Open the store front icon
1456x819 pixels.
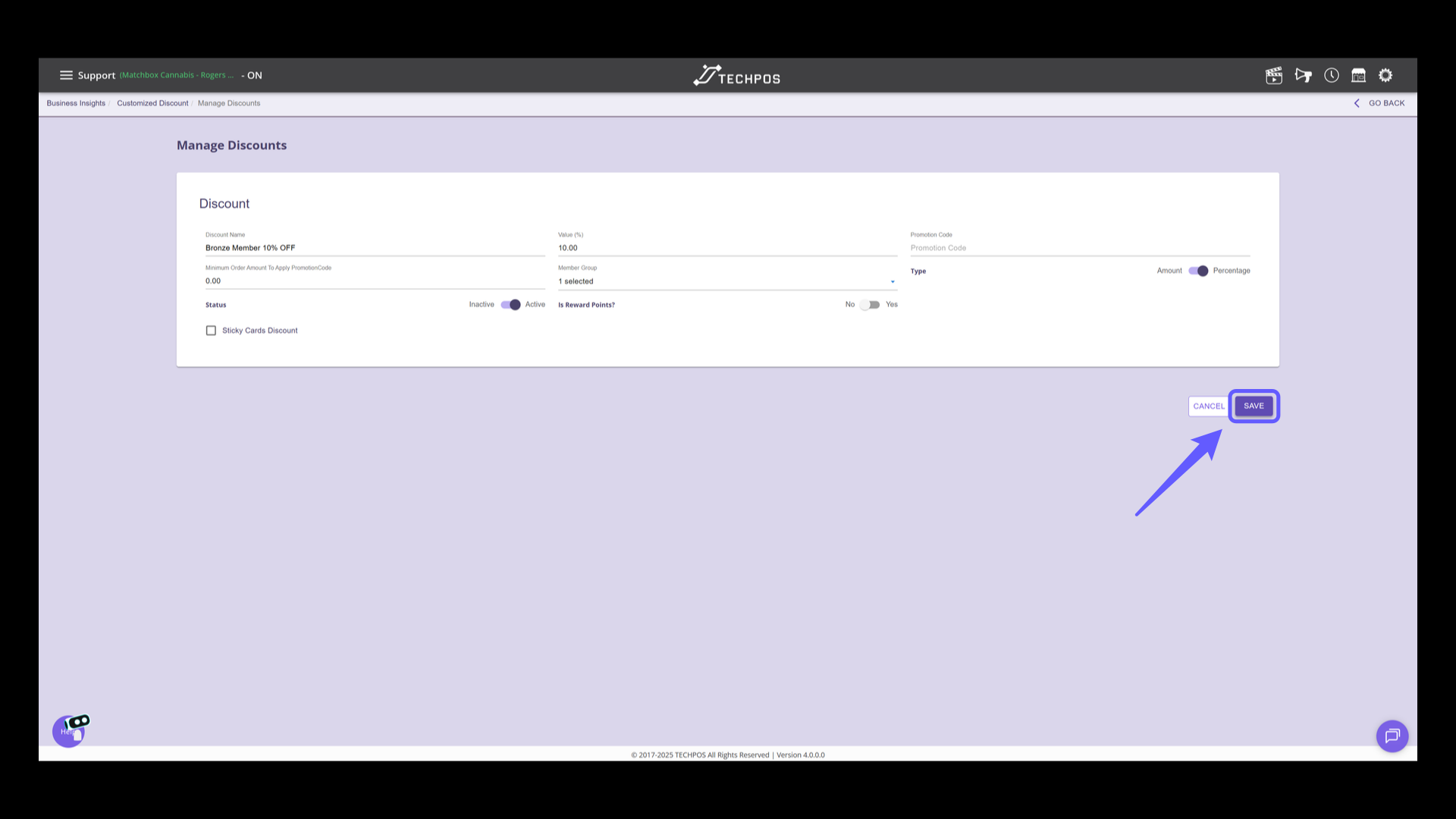pos(1358,75)
